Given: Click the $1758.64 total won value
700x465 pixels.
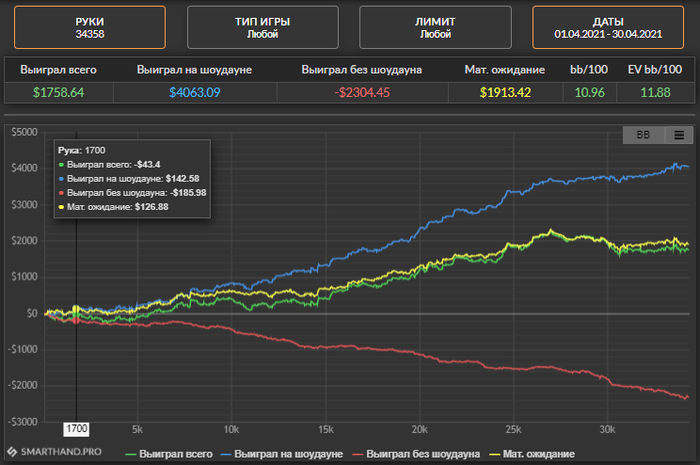Looking at the screenshot, I should click(x=58, y=92).
